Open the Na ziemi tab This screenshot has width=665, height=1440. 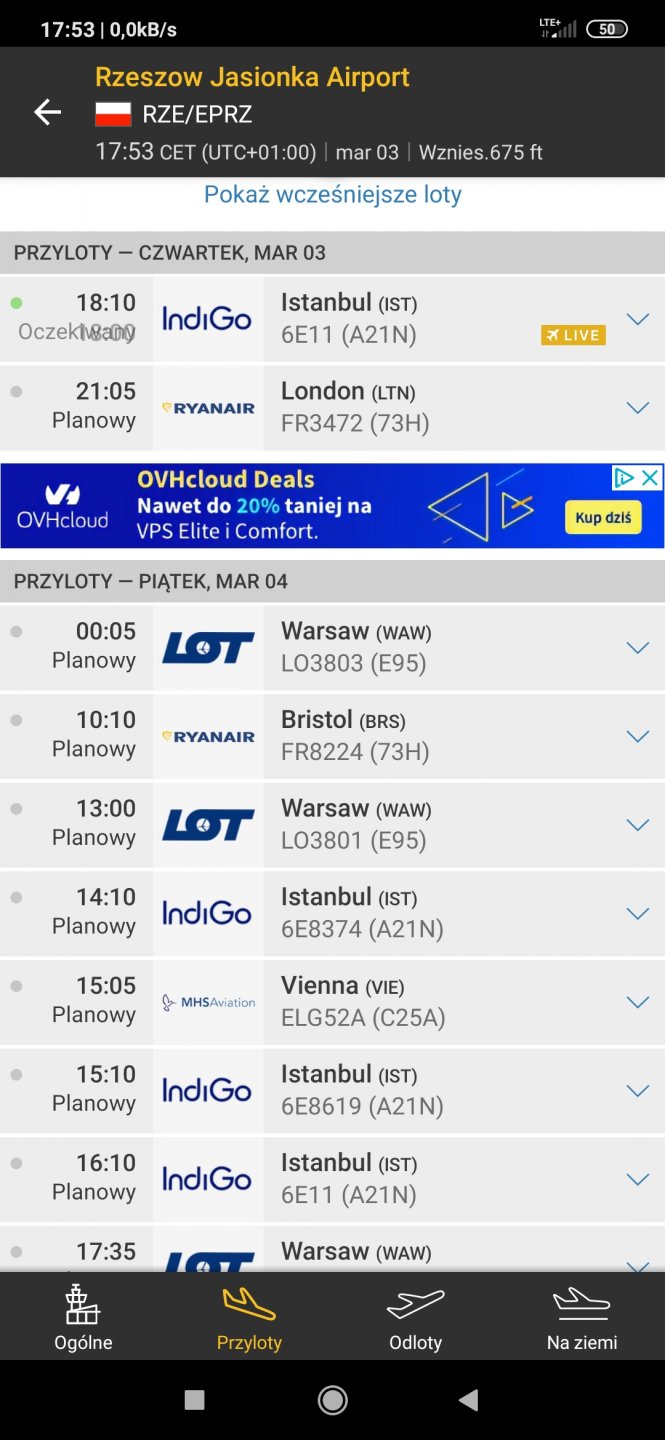pos(581,1318)
